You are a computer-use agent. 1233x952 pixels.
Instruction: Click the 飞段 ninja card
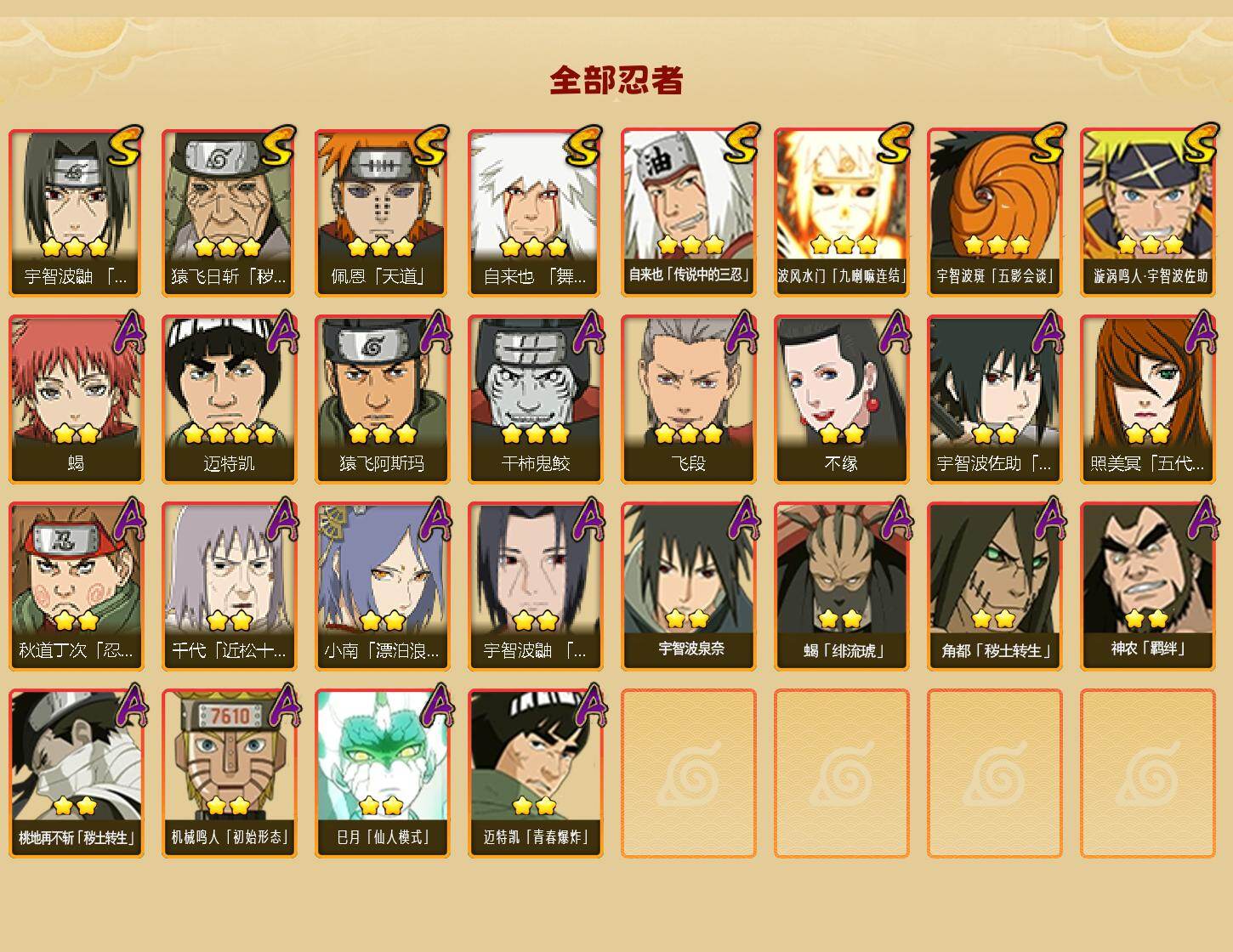click(x=688, y=399)
